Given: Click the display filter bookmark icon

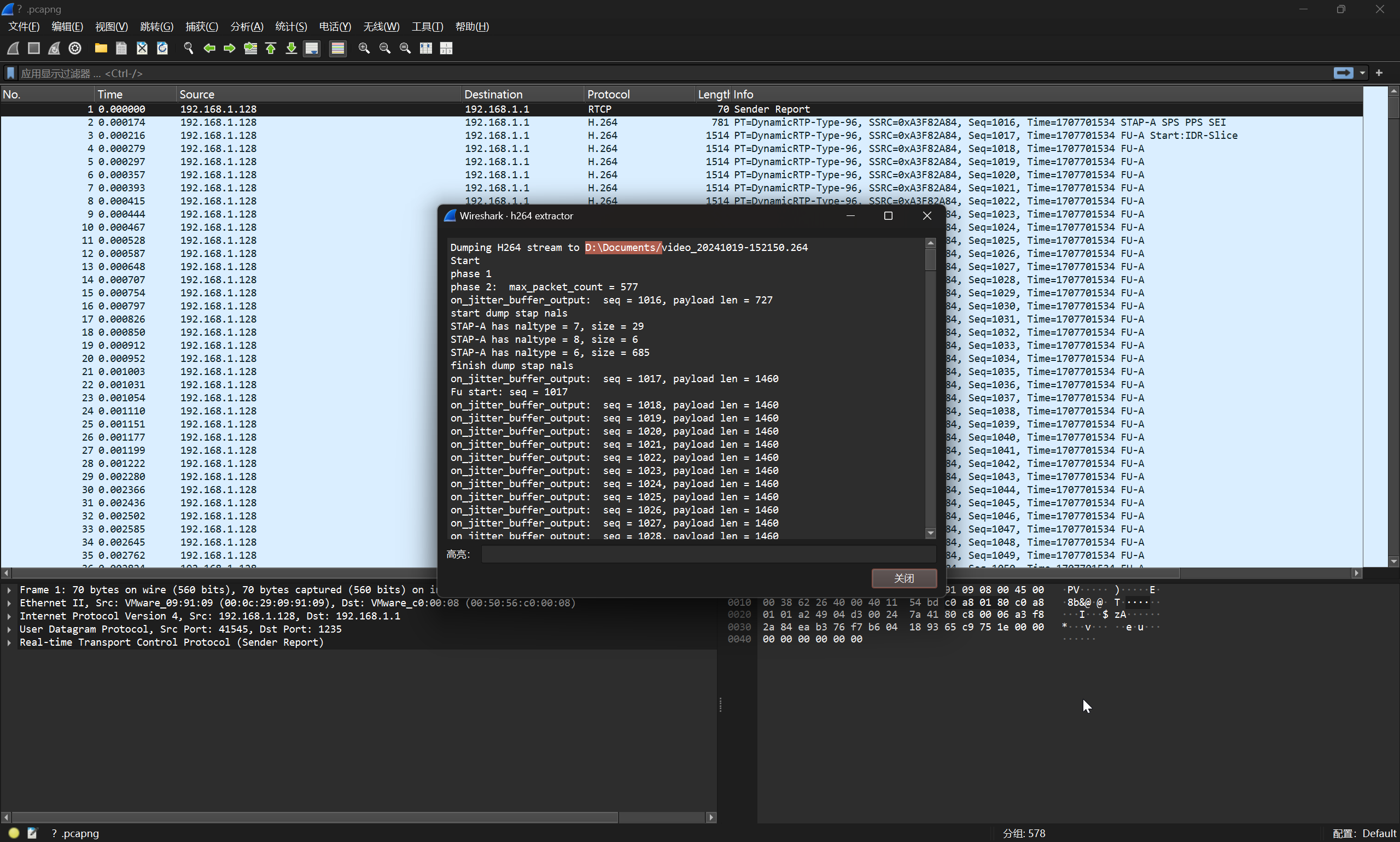Looking at the screenshot, I should click(10, 73).
